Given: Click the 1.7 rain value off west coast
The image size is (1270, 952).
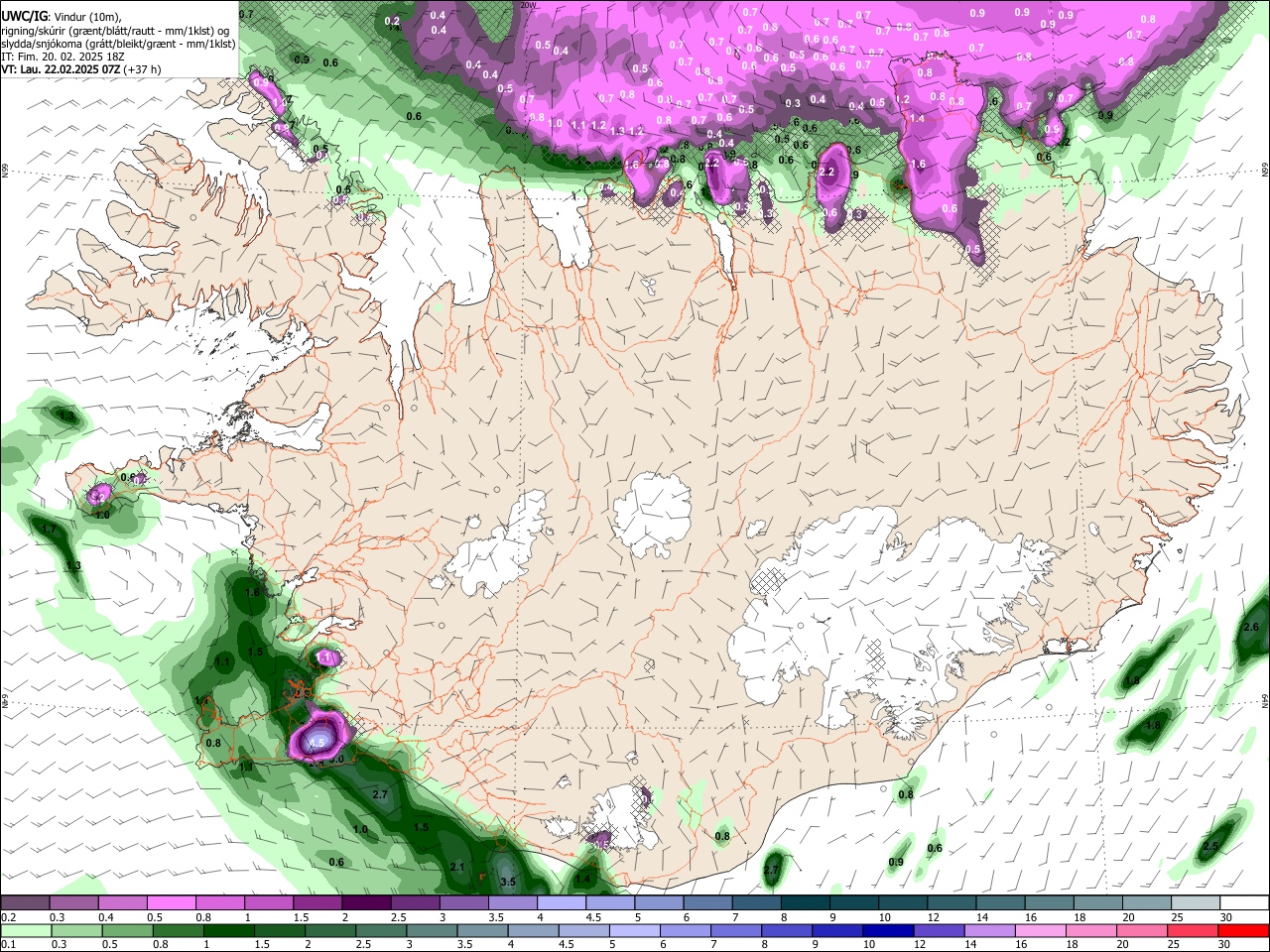Looking at the screenshot, I should 49,530.
